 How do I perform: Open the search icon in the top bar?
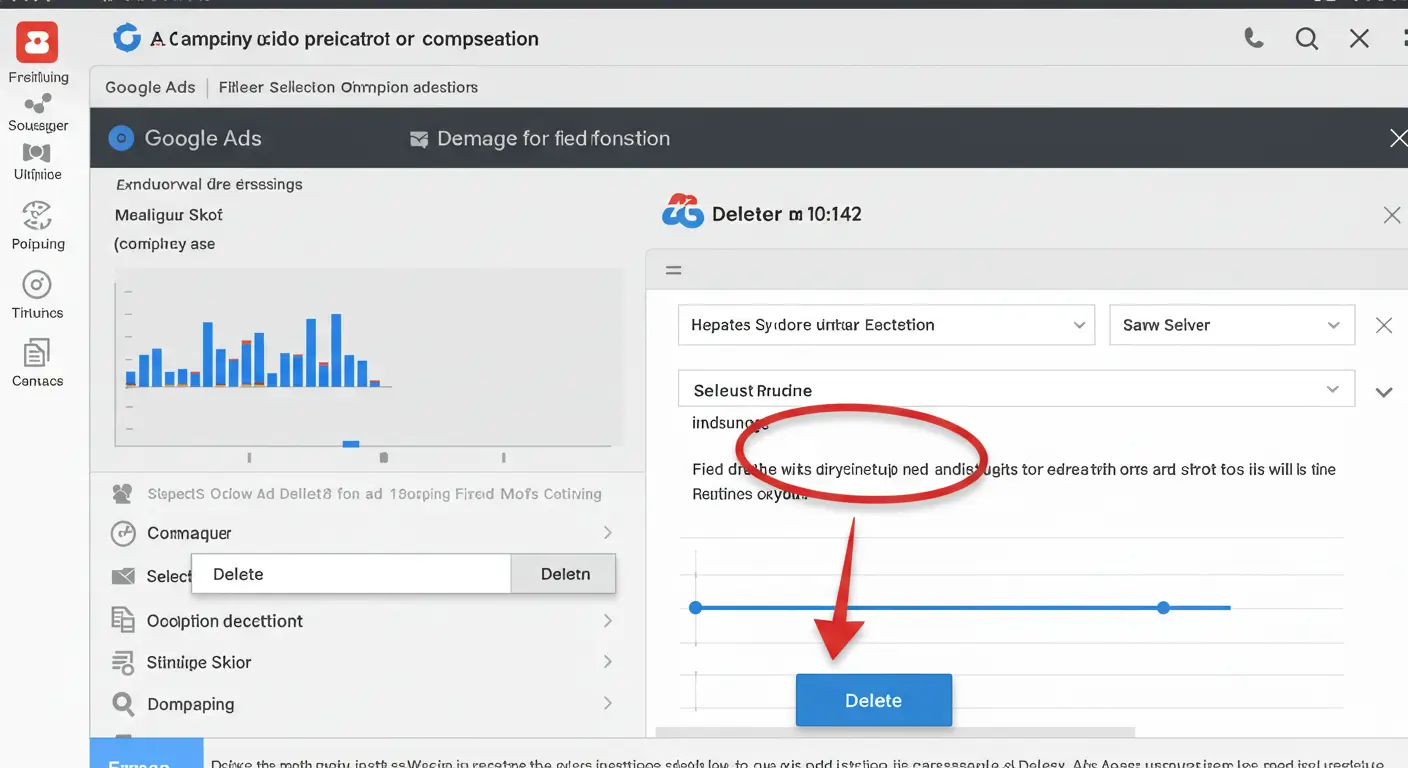tap(1306, 37)
